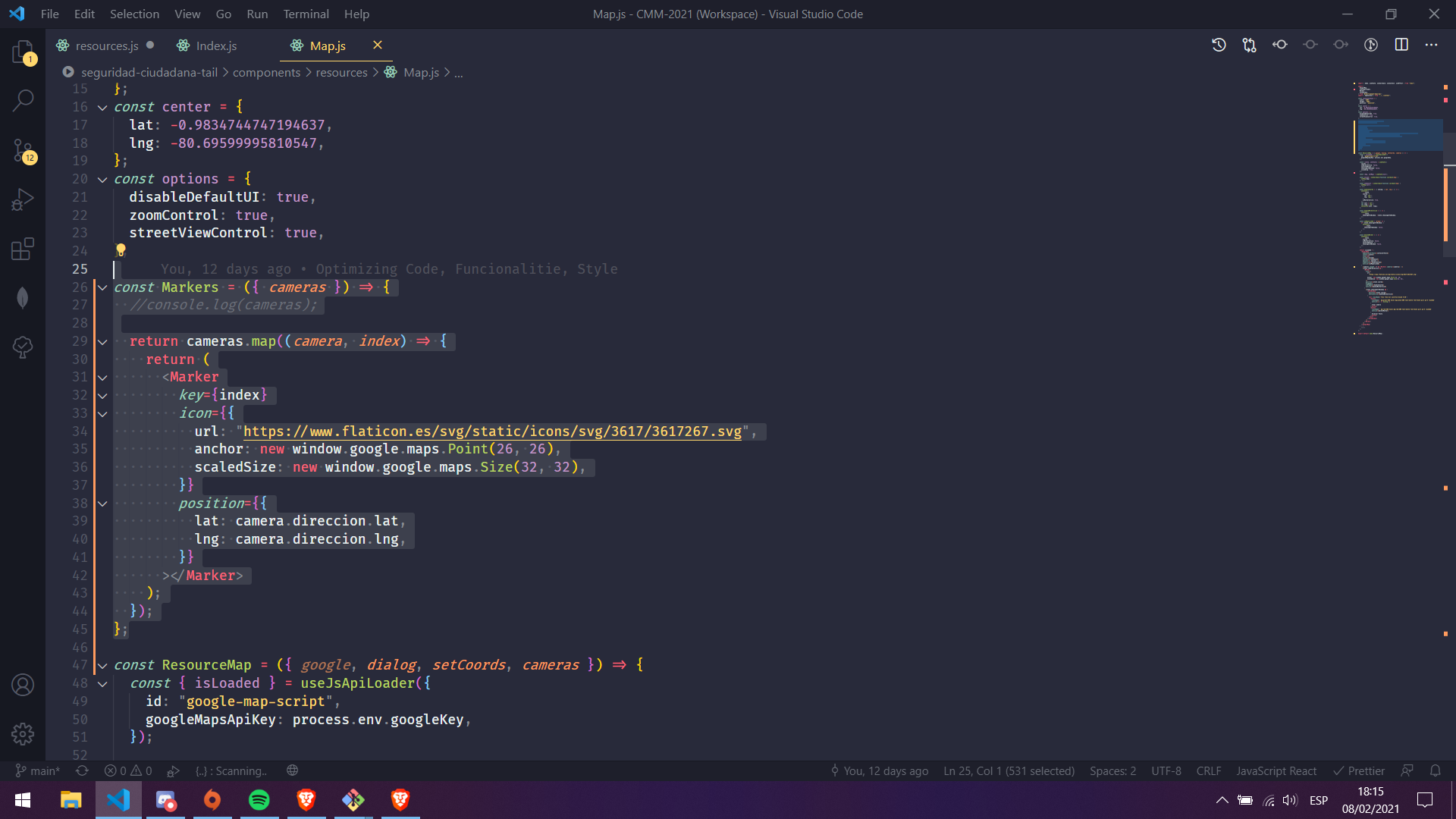Click Ln 25, Col 1 go-to-line indicator
1456x819 pixels.
coord(1009,770)
